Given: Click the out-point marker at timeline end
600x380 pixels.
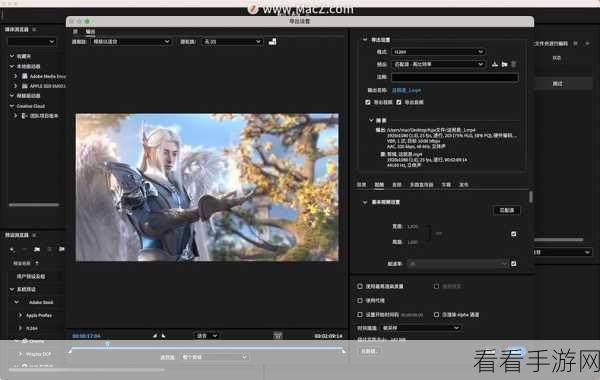Looking at the screenshot, I should click(343, 351).
